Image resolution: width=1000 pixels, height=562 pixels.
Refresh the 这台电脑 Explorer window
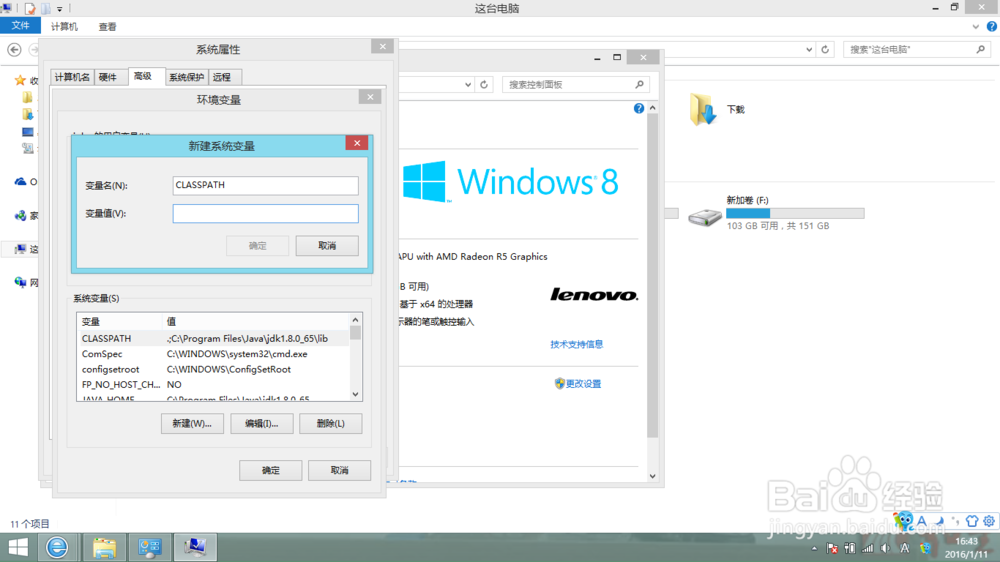825,49
